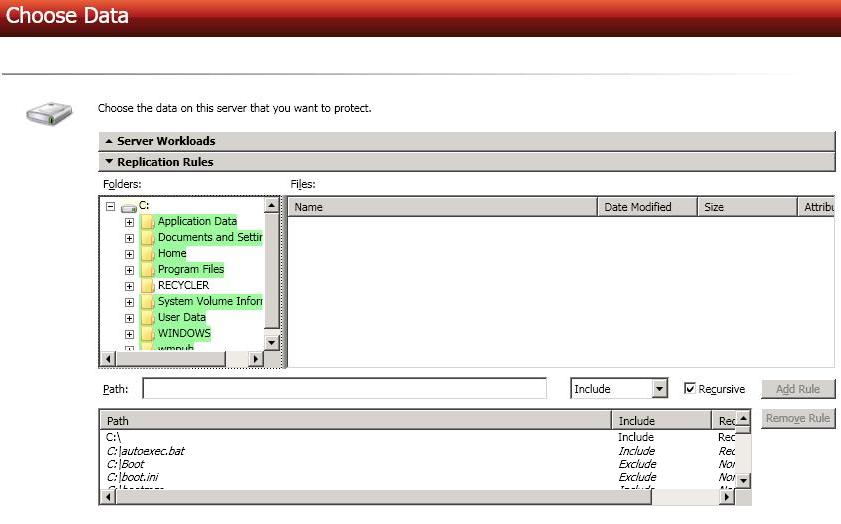Click the server disk icon beside instructions
The width and height of the screenshot is (841, 524).
click(49, 112)
